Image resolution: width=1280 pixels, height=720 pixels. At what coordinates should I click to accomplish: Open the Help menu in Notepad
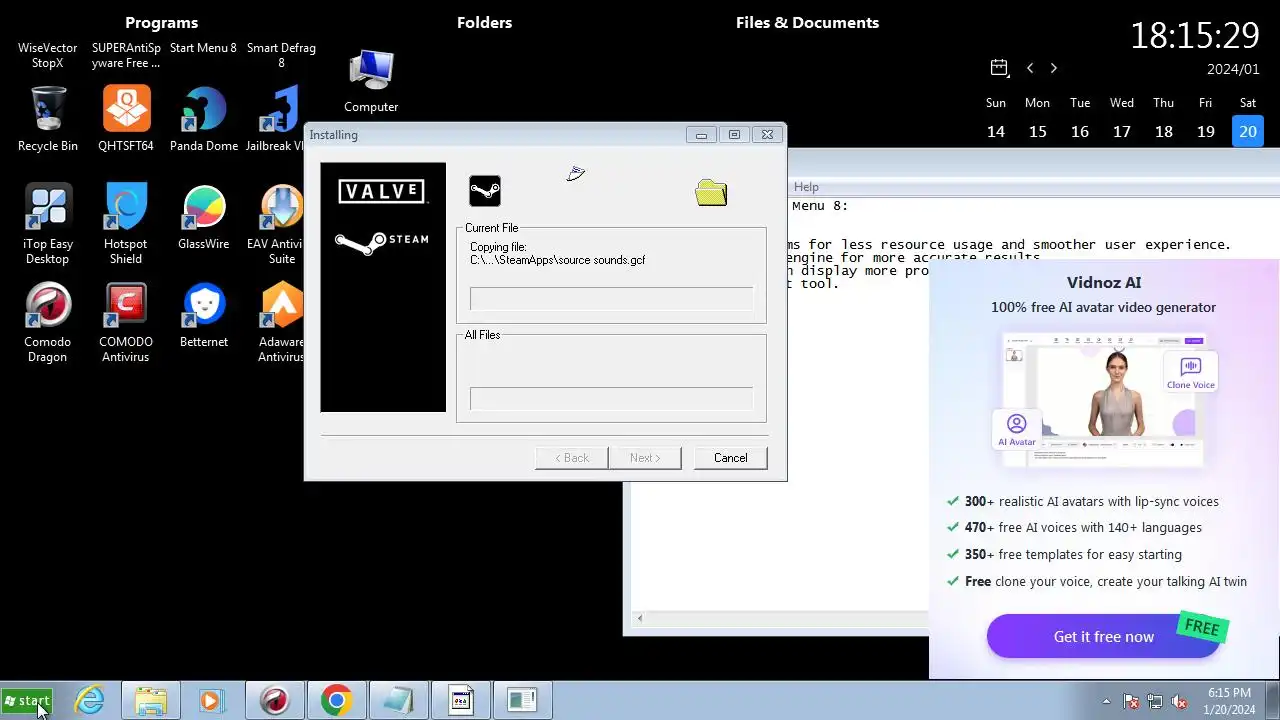(x=806, y=187)
